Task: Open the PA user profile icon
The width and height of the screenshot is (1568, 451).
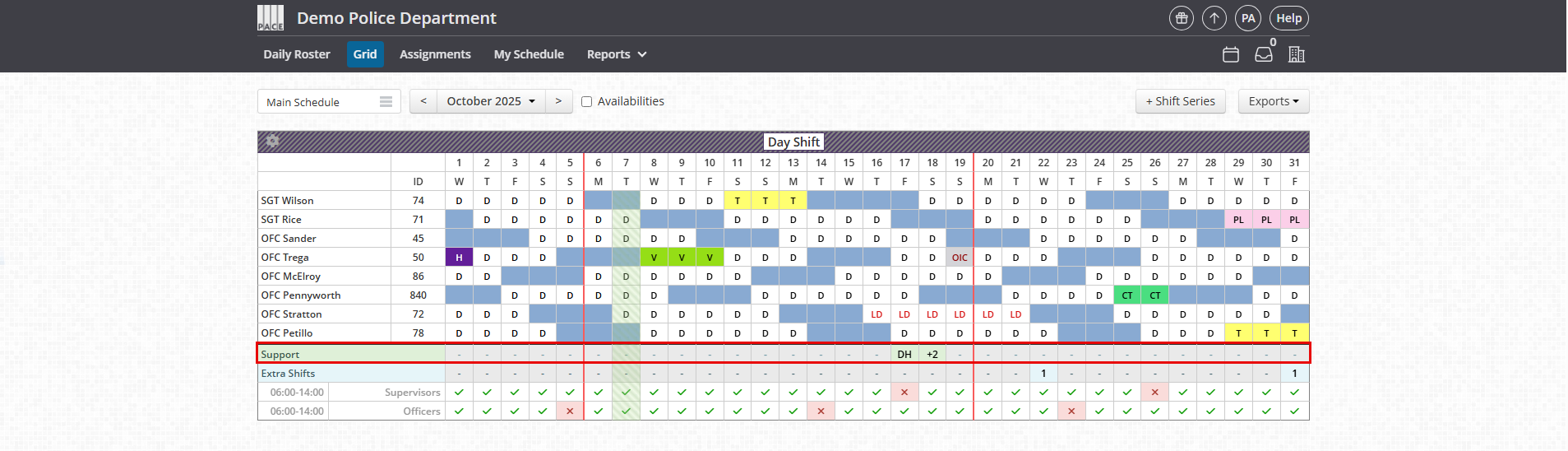Action: [1248, 18]
